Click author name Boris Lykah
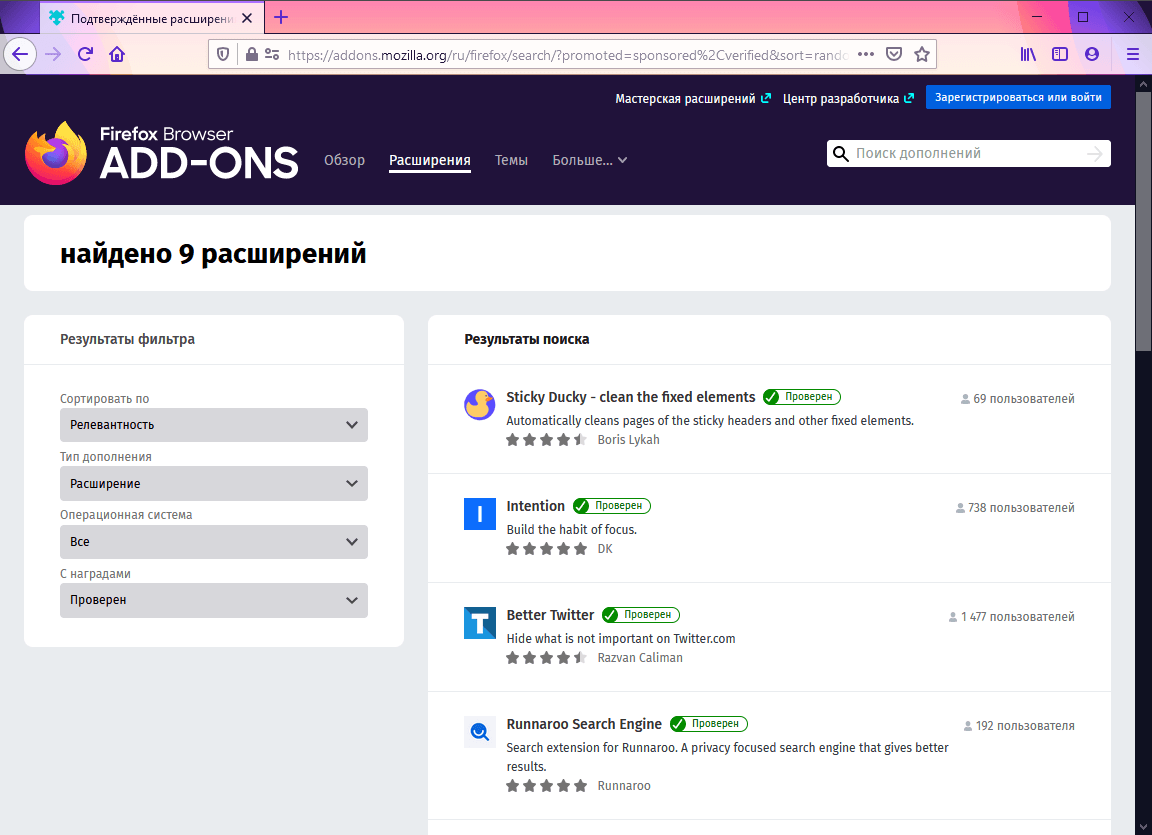The height and width of the screenshot is (835, 1152). click(x=628, y=440)
